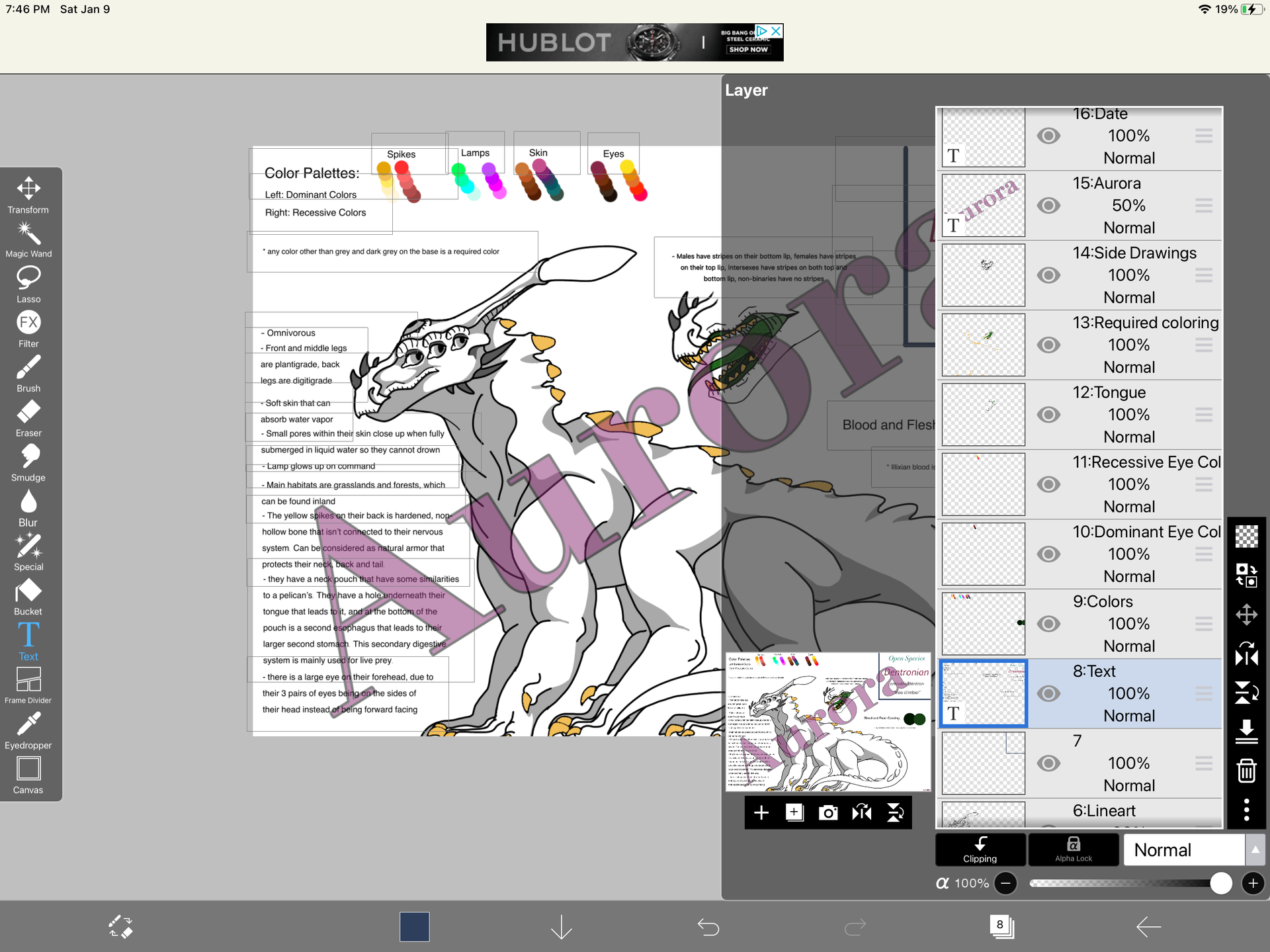Select the Special brush tool
Screen dimensions: 1270x952
28,552
